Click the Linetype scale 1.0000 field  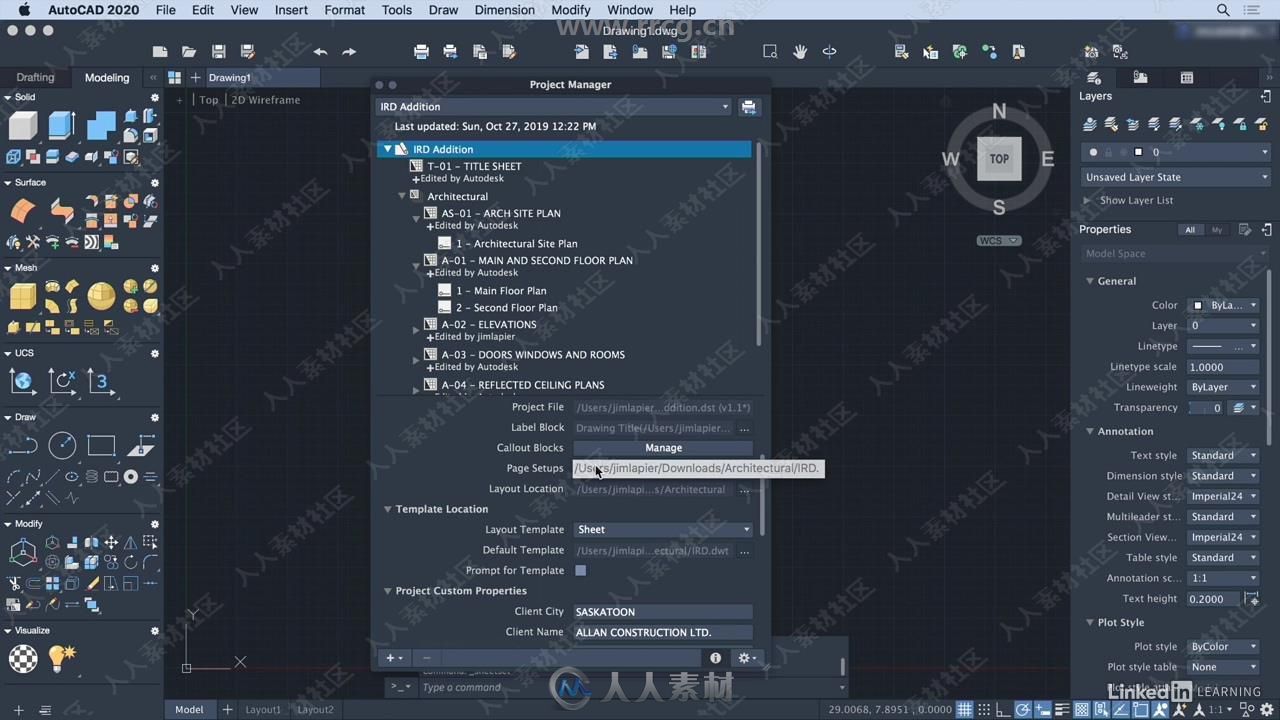pyautogui.click(x=1223, y=367)
